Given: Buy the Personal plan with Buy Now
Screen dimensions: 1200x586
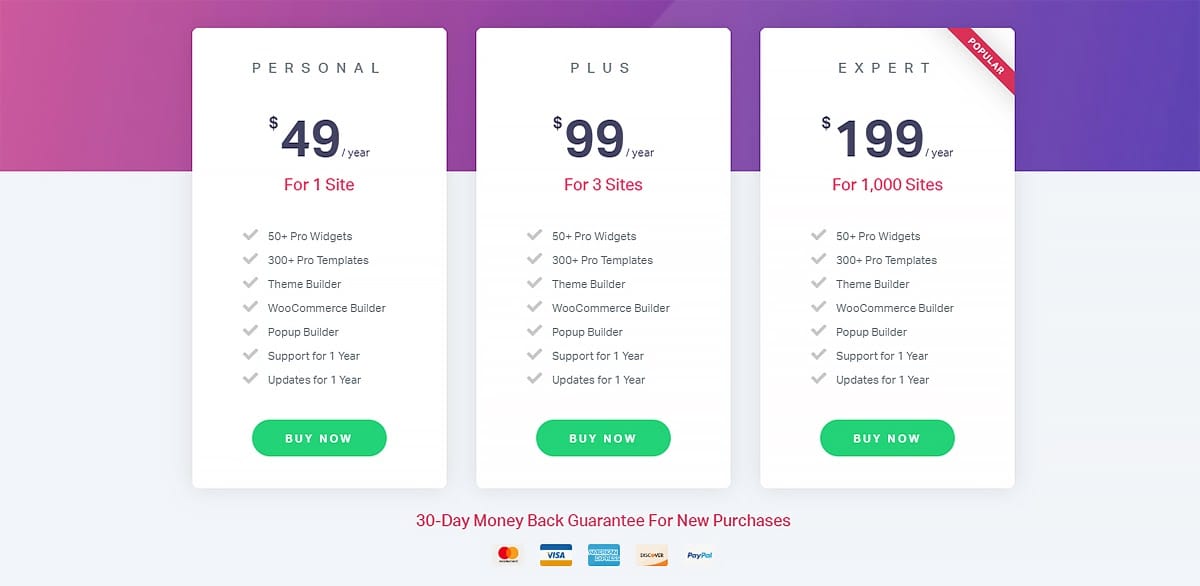Looking at the screenshot, I should [x=319, y=438].
